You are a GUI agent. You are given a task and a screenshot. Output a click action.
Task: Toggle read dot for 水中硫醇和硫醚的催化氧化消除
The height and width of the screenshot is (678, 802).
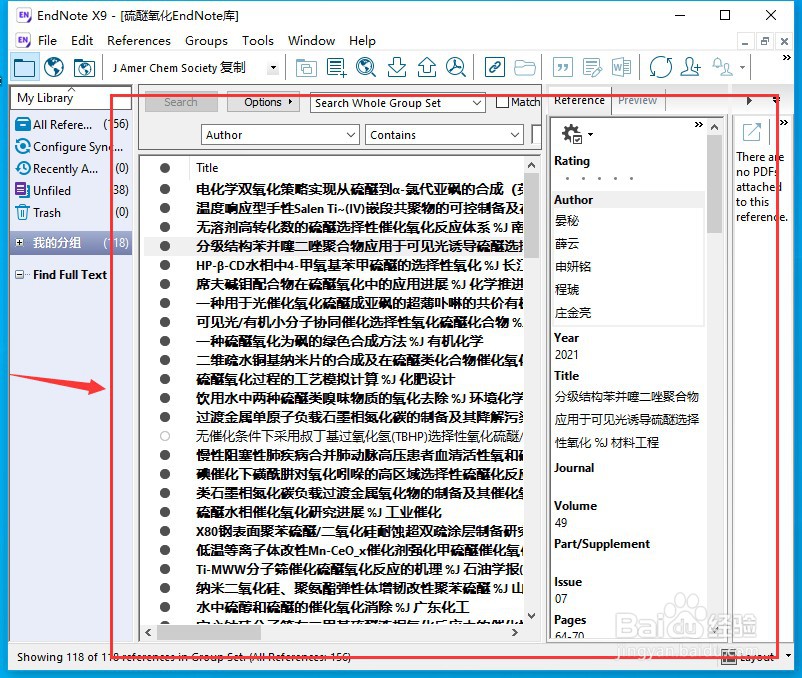165,607
